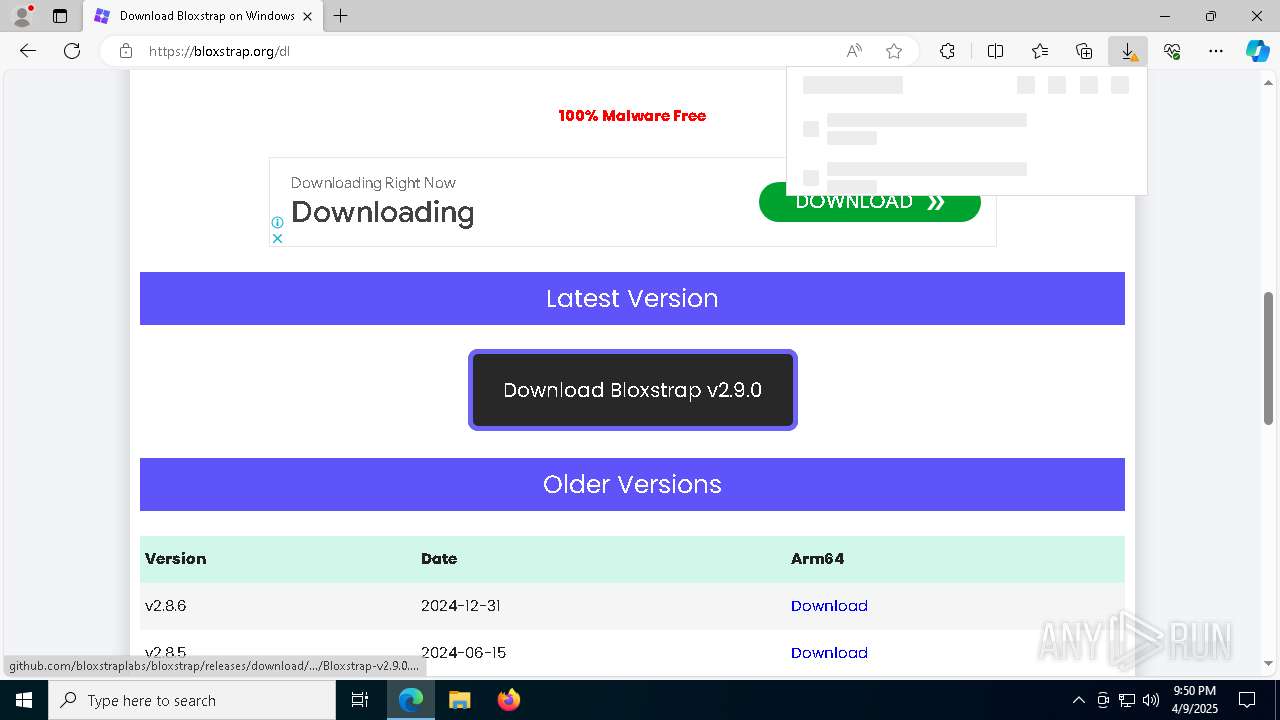Click the 100% Malware Free text
Image resolution: width=1280 pixels, height=720 pixels.
pos(632,116)
